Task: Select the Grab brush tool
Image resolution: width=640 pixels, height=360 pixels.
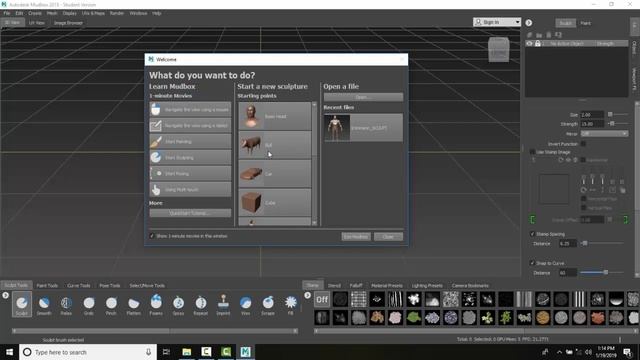Action: 89,304
